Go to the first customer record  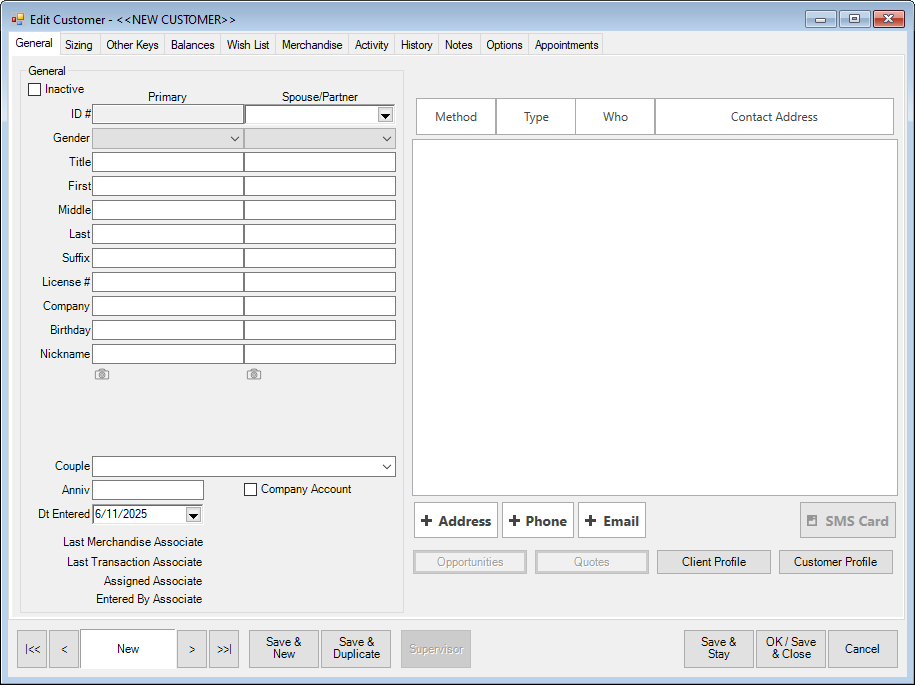click(x=33, y=649)
